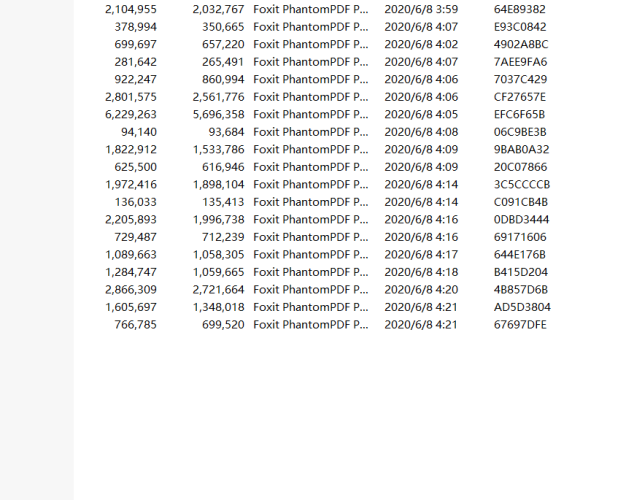
Task: Select the largest file, size 6,229,263
Action: (x=131, y=114)
